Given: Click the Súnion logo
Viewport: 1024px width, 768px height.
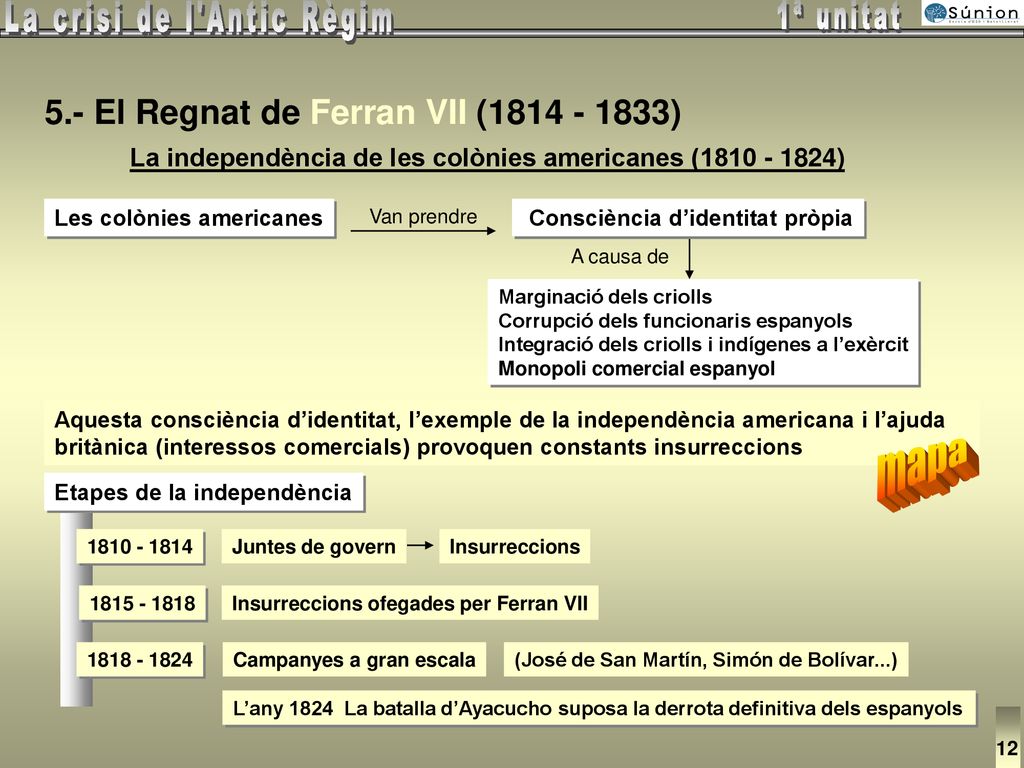Looking at the screenshot, I should 971,13.
